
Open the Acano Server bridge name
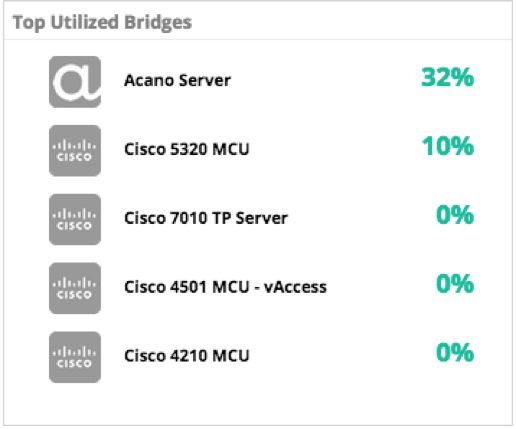(x=177, y=80)
